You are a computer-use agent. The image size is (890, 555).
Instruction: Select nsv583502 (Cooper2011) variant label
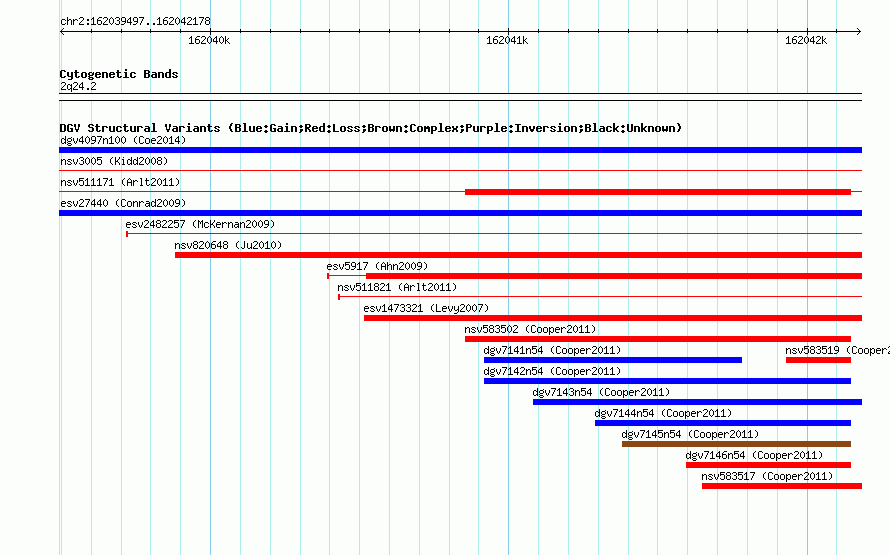tap(530, 329)
